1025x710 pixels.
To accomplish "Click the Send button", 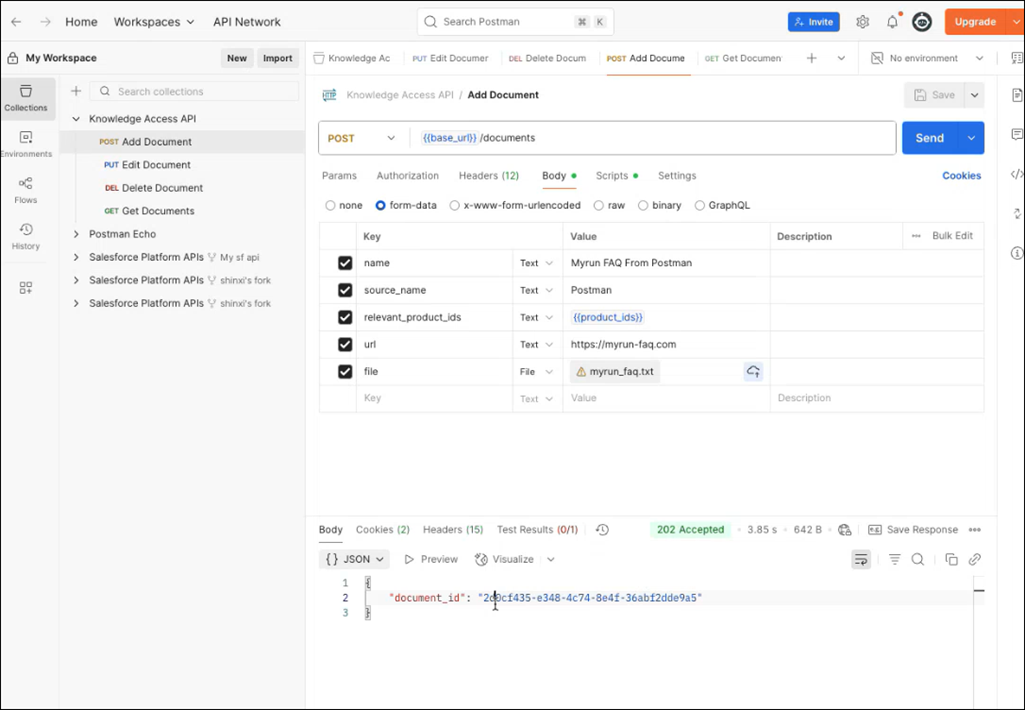I will coord(930,138).
